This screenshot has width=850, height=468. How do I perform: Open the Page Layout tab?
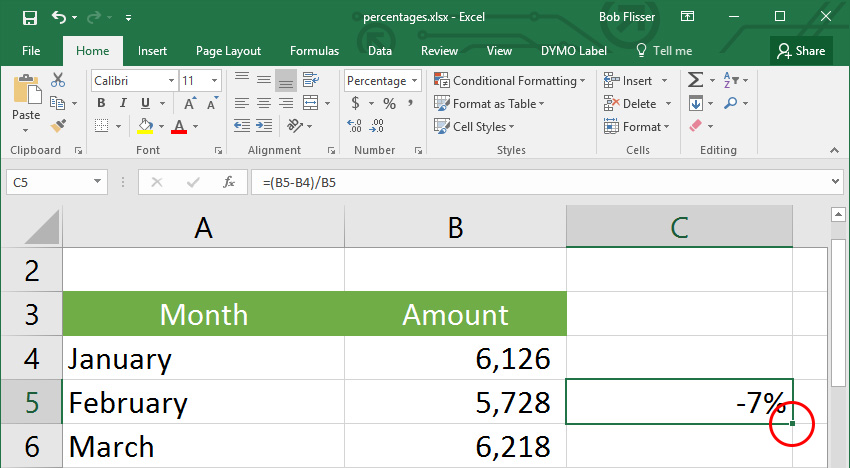228,51
